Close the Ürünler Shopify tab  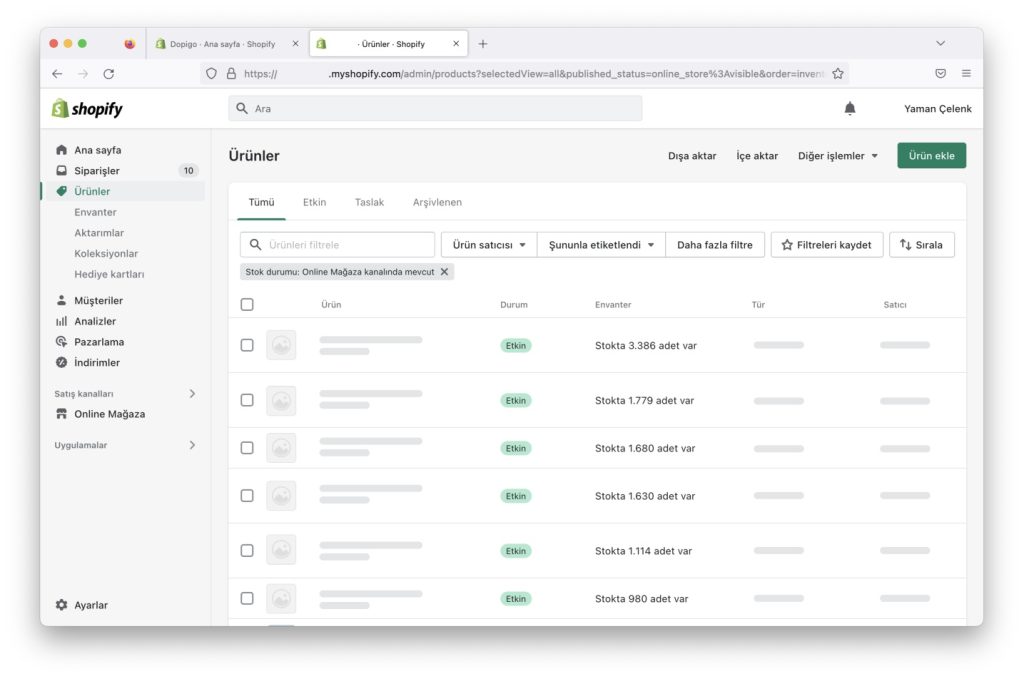click(456, 44)
